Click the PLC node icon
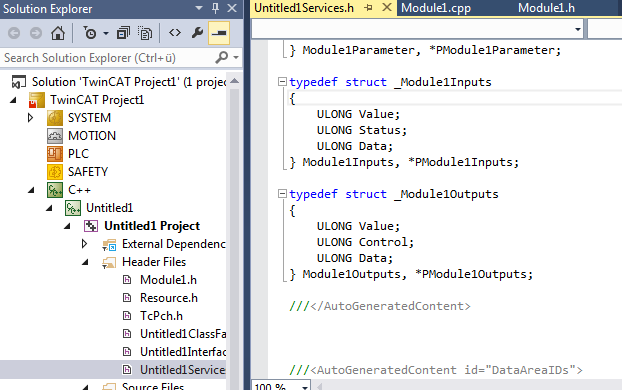 (55, 154)
